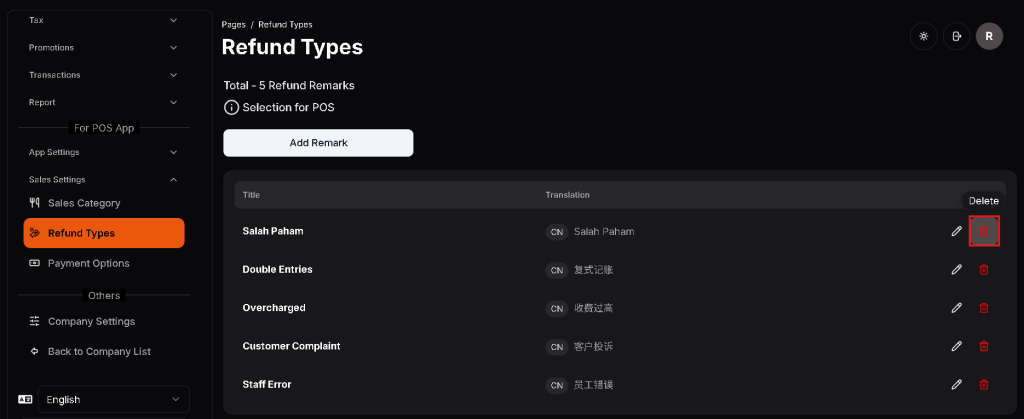Viewport: 1024px width, 419px height.
Task: Click pencil icon for Double Entries
Action: 957,270
